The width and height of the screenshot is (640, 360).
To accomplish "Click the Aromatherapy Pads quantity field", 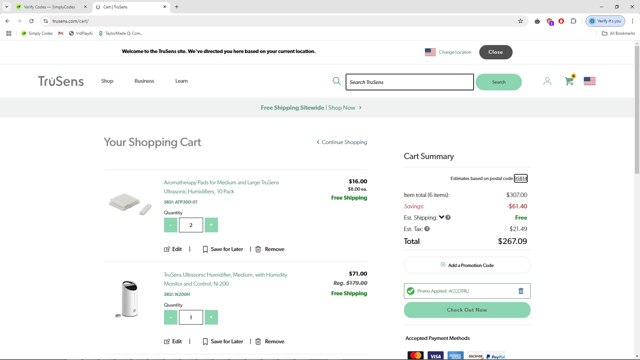I will pyautogui.click(x=191, y=225).
